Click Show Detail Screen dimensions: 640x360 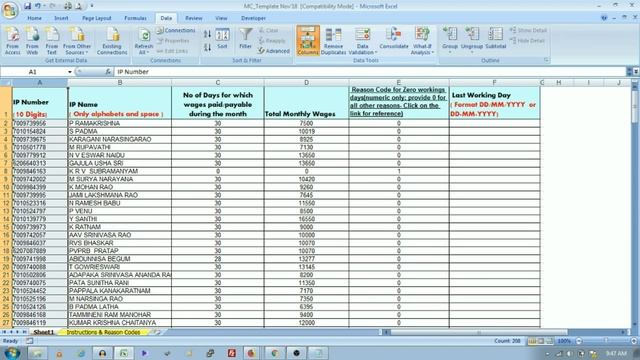click(528, 30)
